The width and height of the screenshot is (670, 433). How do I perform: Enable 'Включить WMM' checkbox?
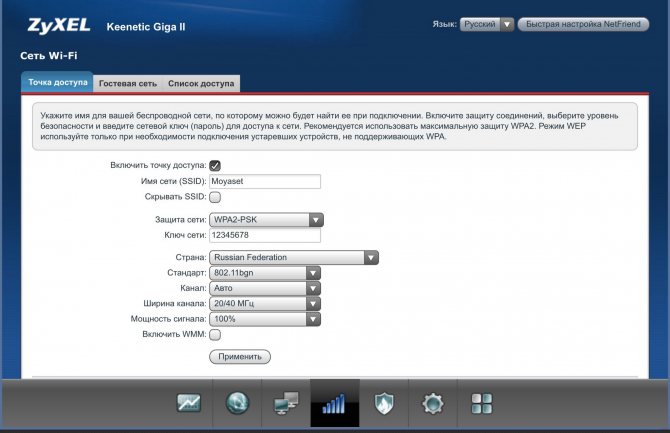pos(215,335)
